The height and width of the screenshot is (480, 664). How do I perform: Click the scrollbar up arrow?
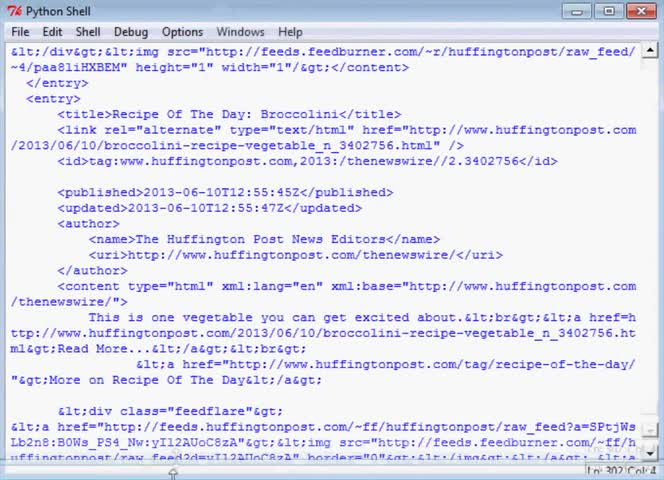650,50
